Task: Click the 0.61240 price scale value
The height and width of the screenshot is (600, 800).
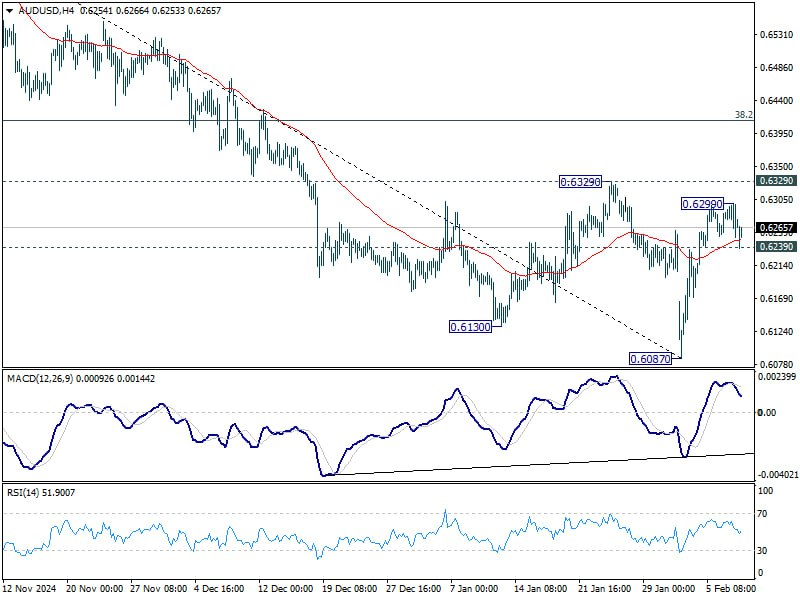Action: (x=777, y=332)
